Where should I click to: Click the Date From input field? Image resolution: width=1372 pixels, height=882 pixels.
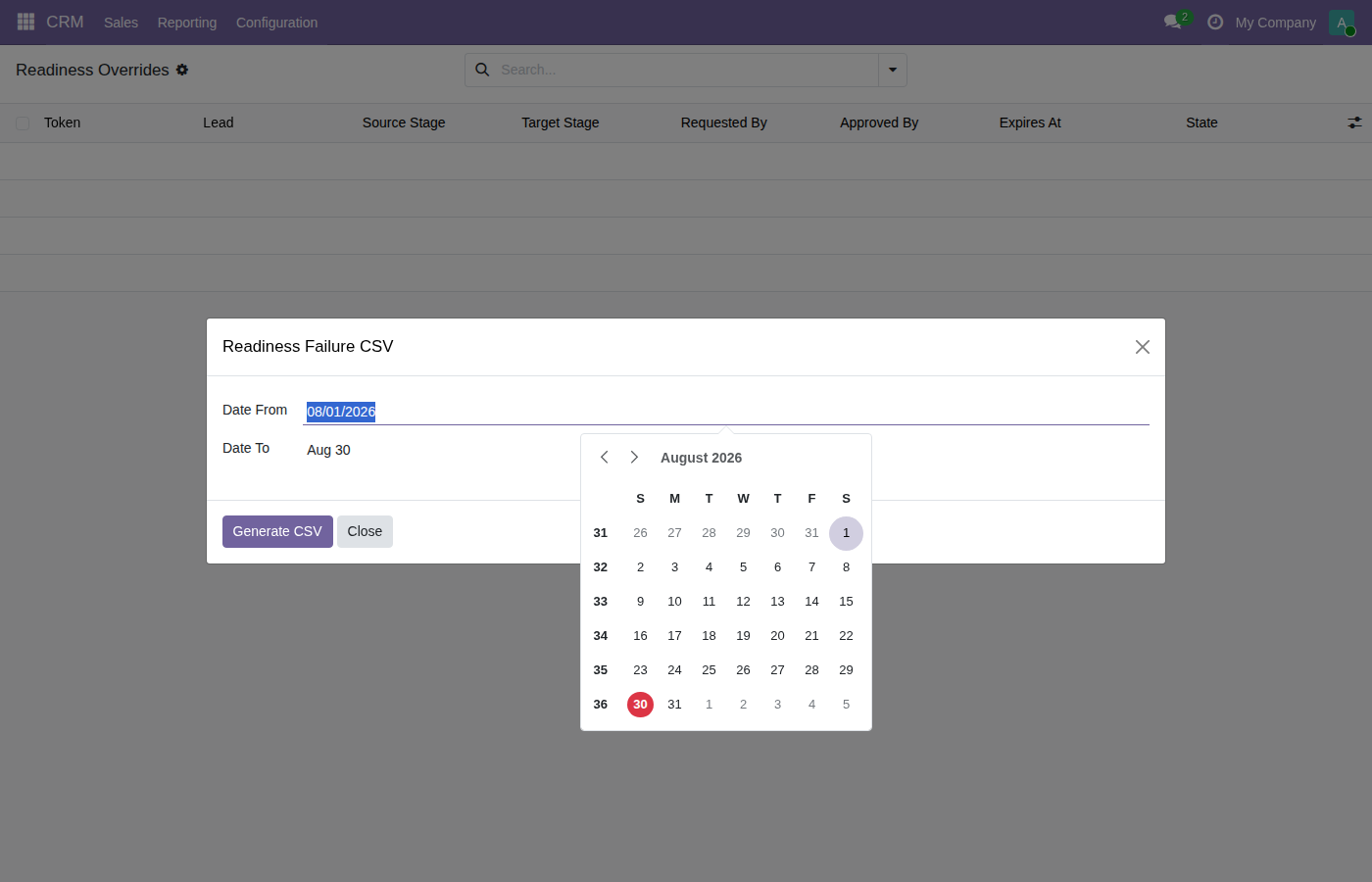726,412
